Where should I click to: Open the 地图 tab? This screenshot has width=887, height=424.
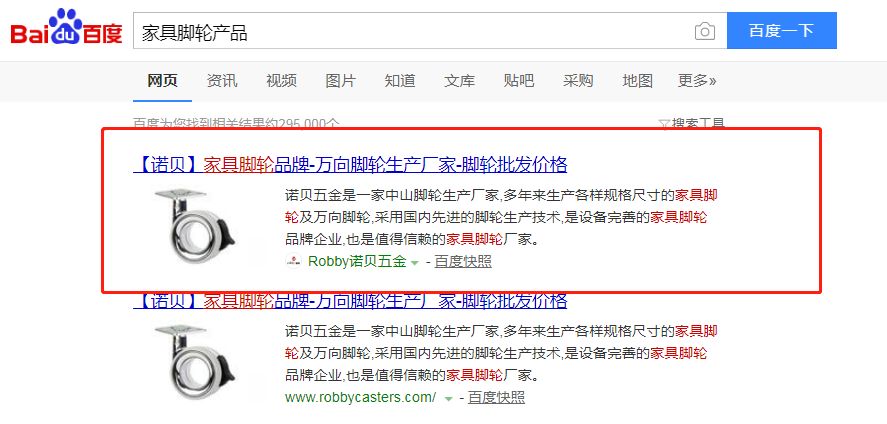(x=638, y=81)
